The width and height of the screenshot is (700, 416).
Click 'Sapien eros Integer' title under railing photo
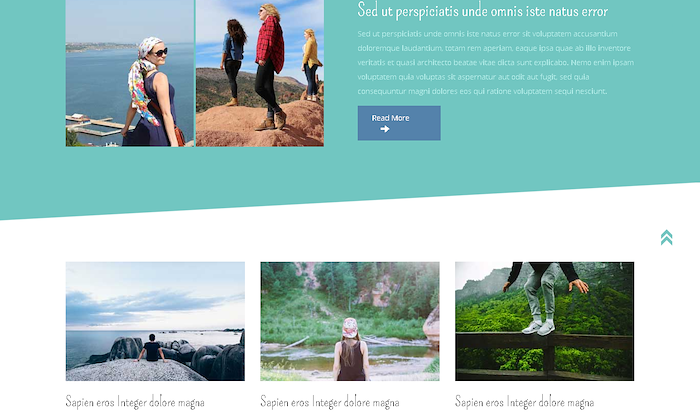(x=524, y=402)
